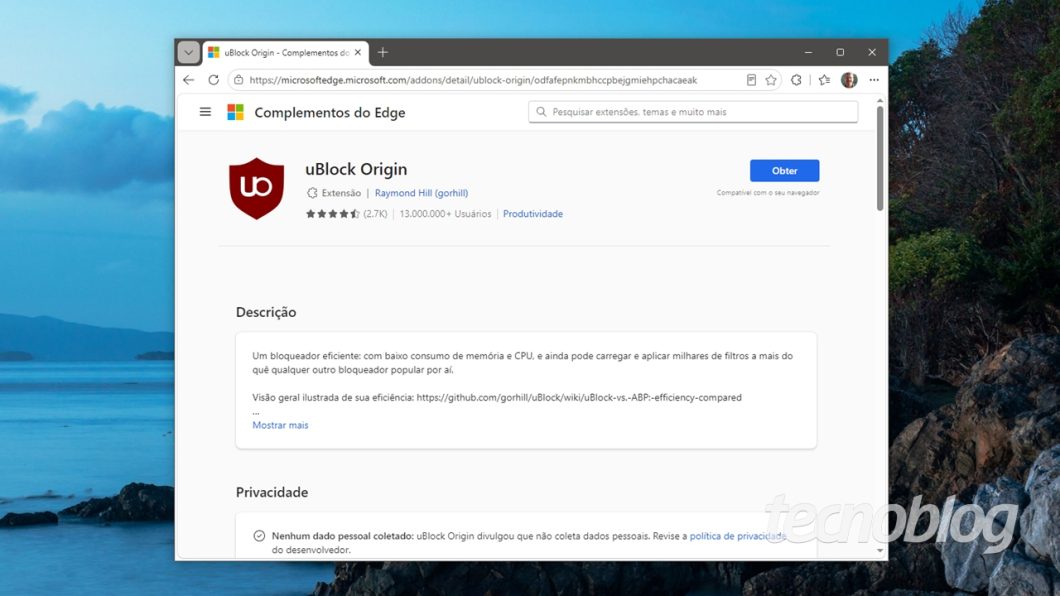Select the uBlock Origin browser tab

pos(285,52)
